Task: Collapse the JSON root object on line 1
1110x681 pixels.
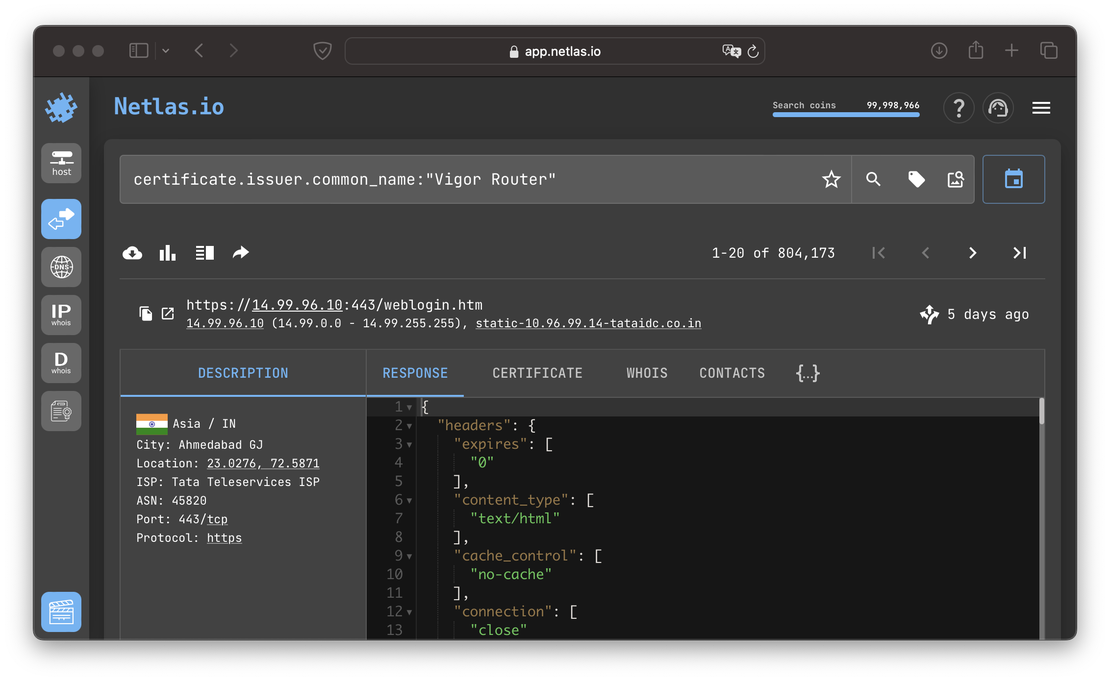Action: tap(410, 407)
